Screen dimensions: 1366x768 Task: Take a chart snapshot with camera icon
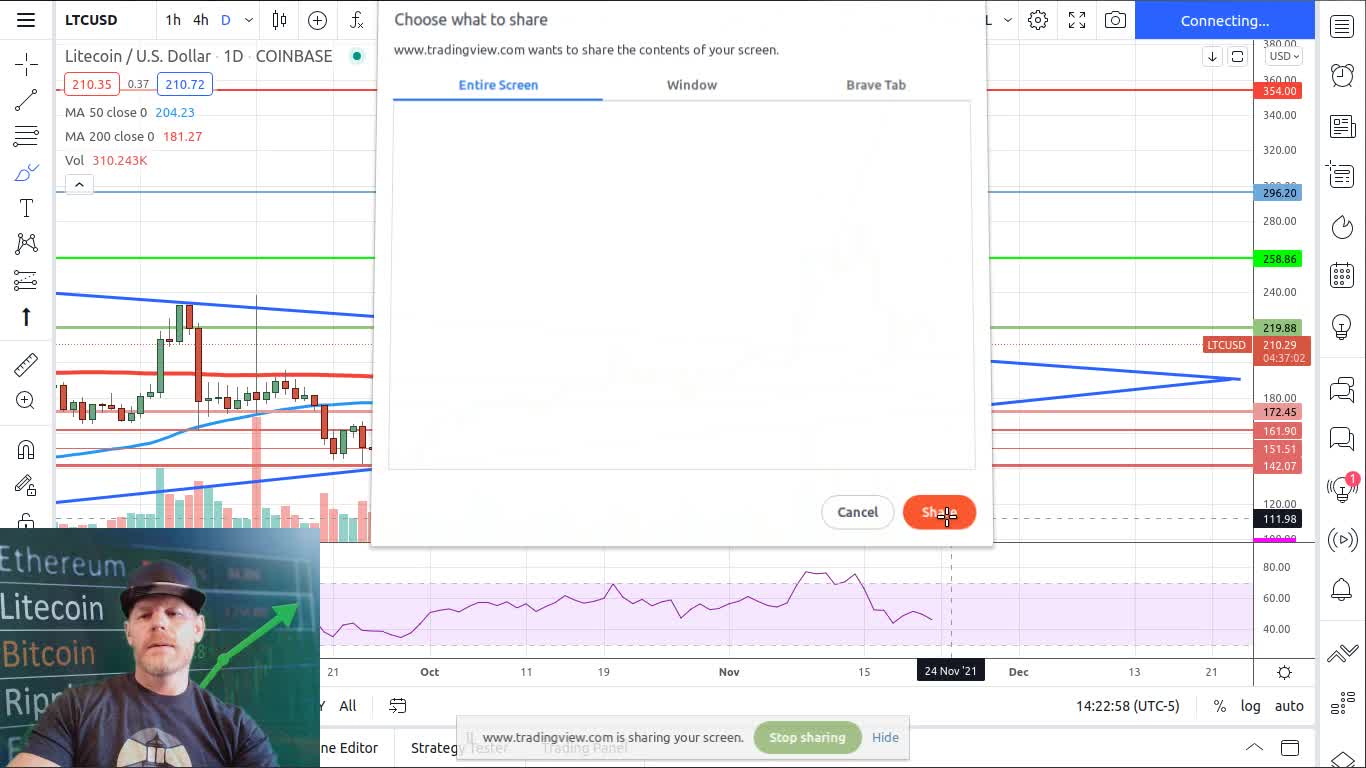click(x=1115, y=20)
